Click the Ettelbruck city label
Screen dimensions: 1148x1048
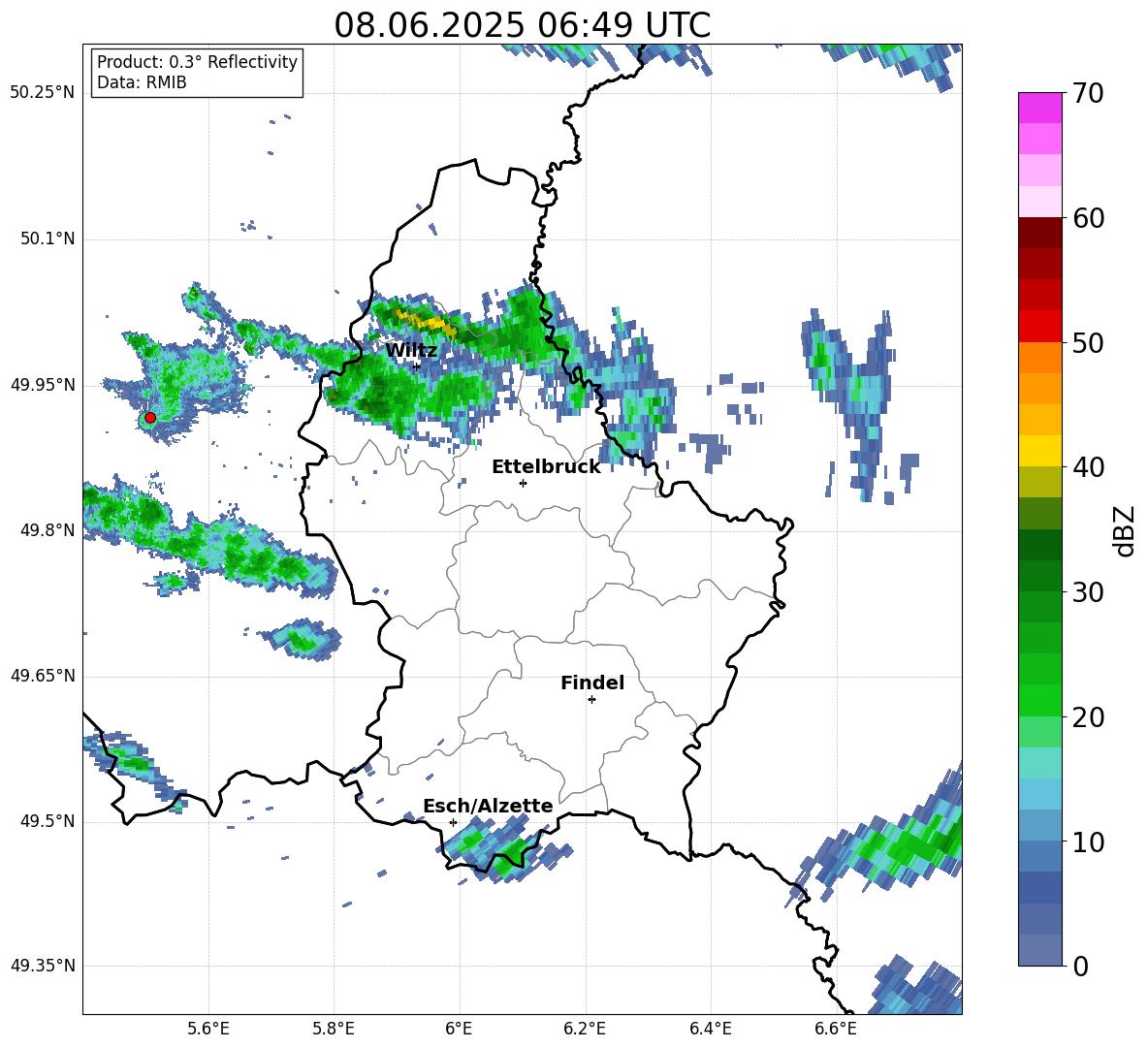click(x=546, y=467)
